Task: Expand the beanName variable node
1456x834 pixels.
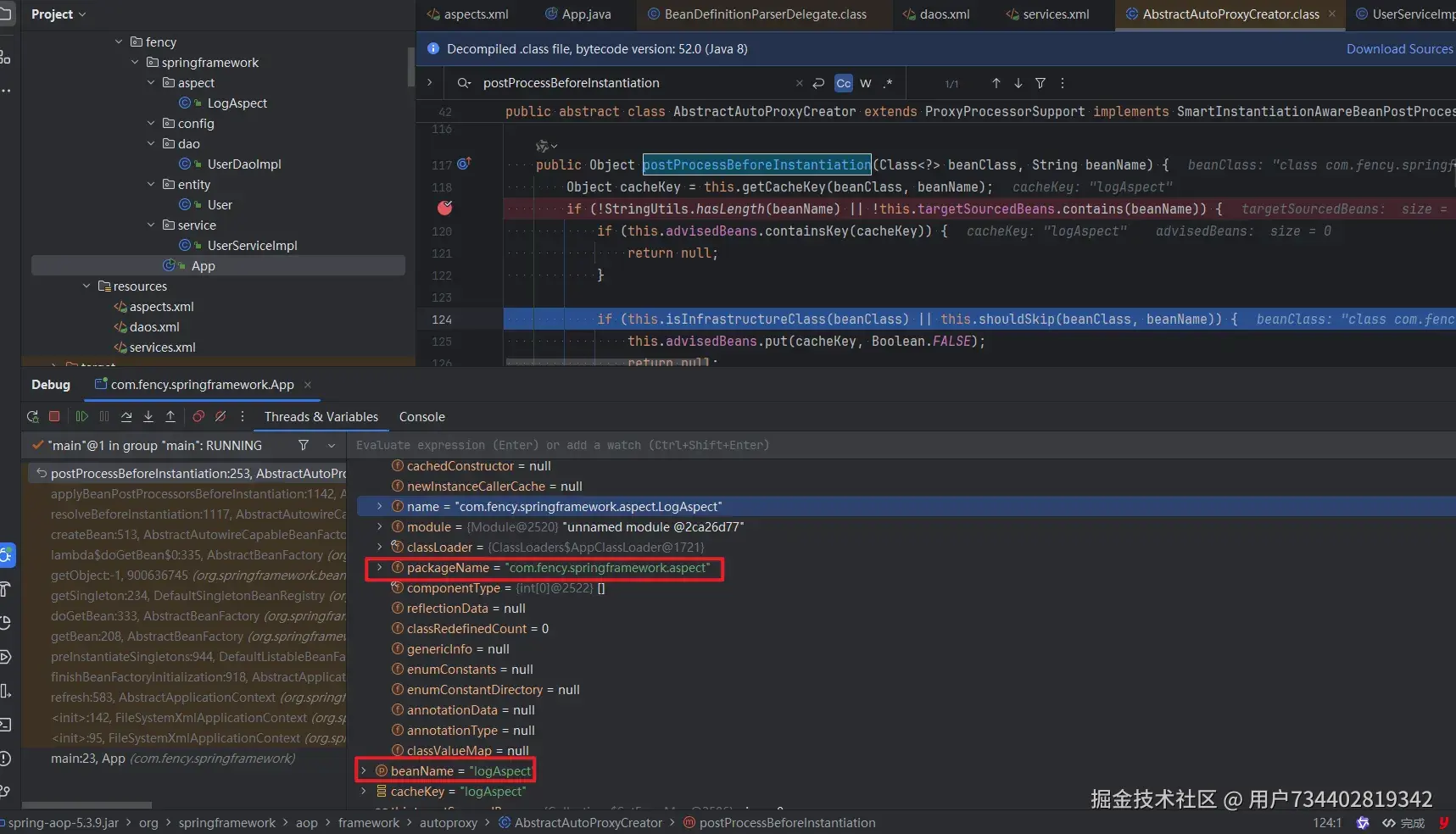Action: pyautogui.click(x=363, y=770)
